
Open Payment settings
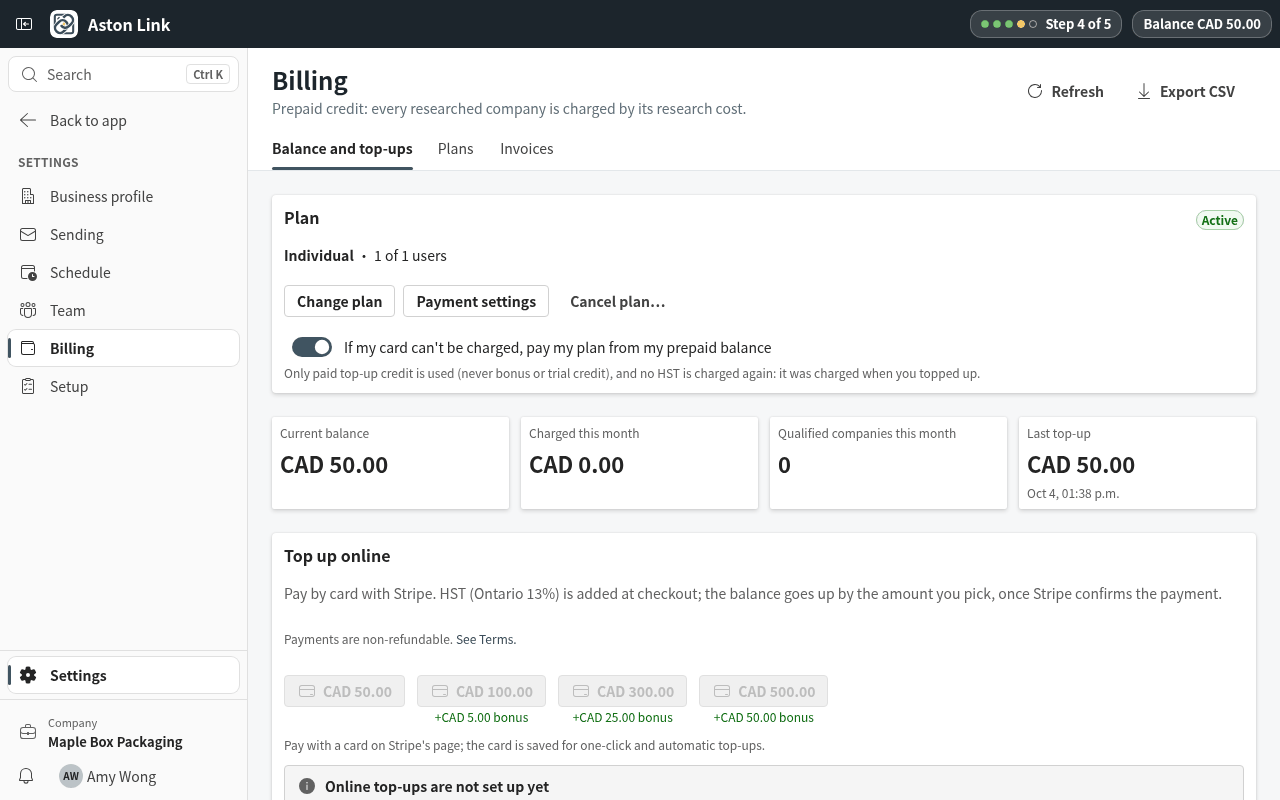pyautogui.click(x=476, y=301)
